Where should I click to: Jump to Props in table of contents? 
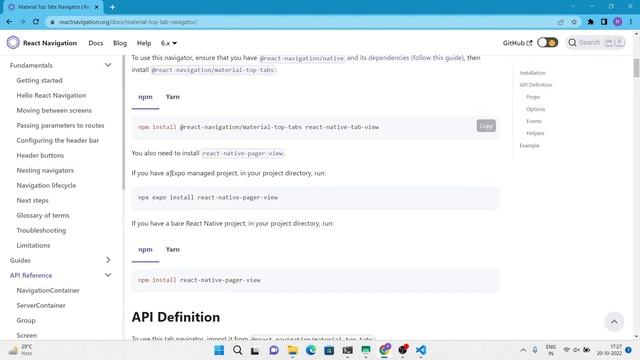pyautogui.click(x=533, y=97)
